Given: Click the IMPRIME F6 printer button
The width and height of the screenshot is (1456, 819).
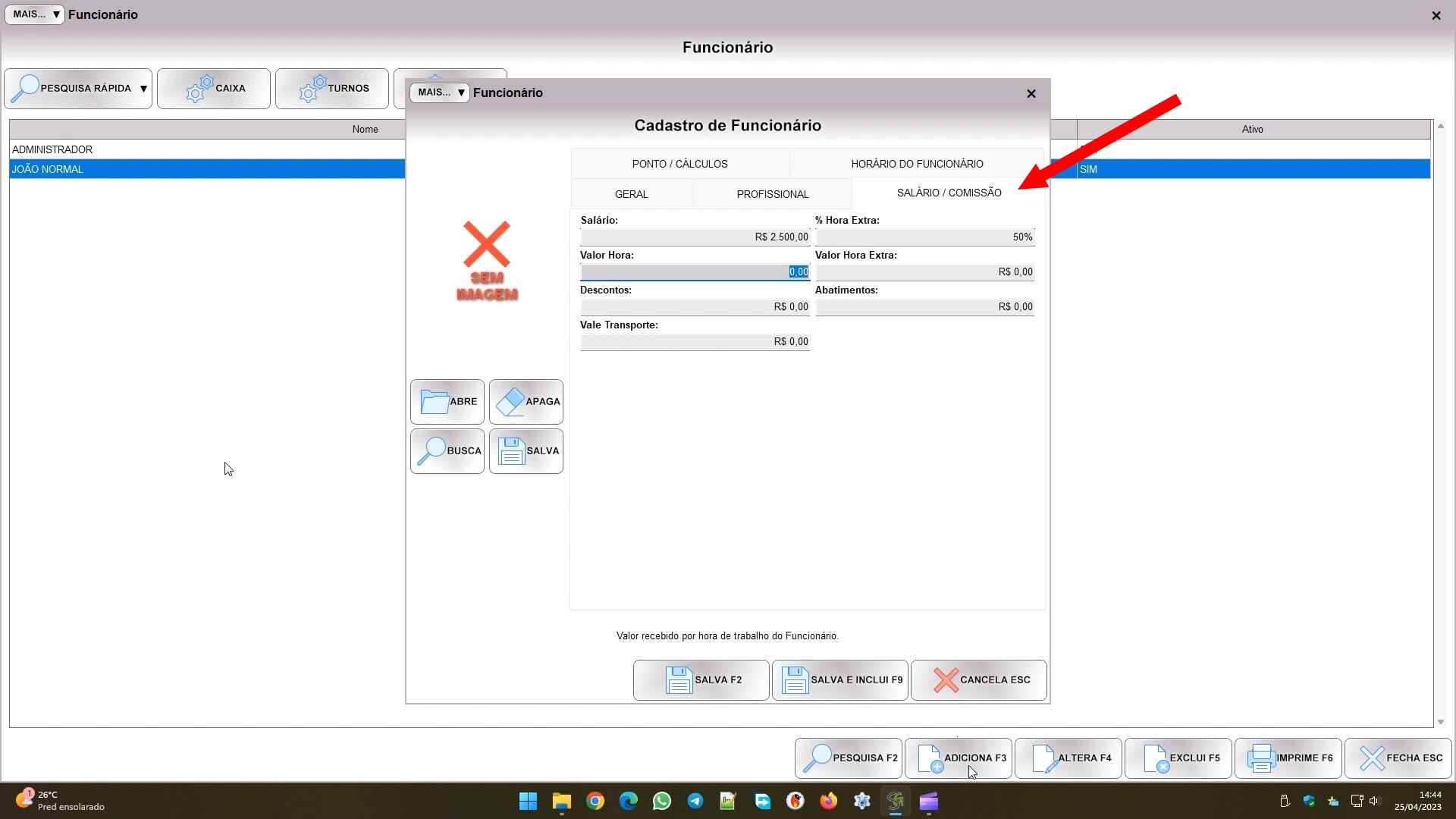Looking at the screenshot, I should 1288,758.
